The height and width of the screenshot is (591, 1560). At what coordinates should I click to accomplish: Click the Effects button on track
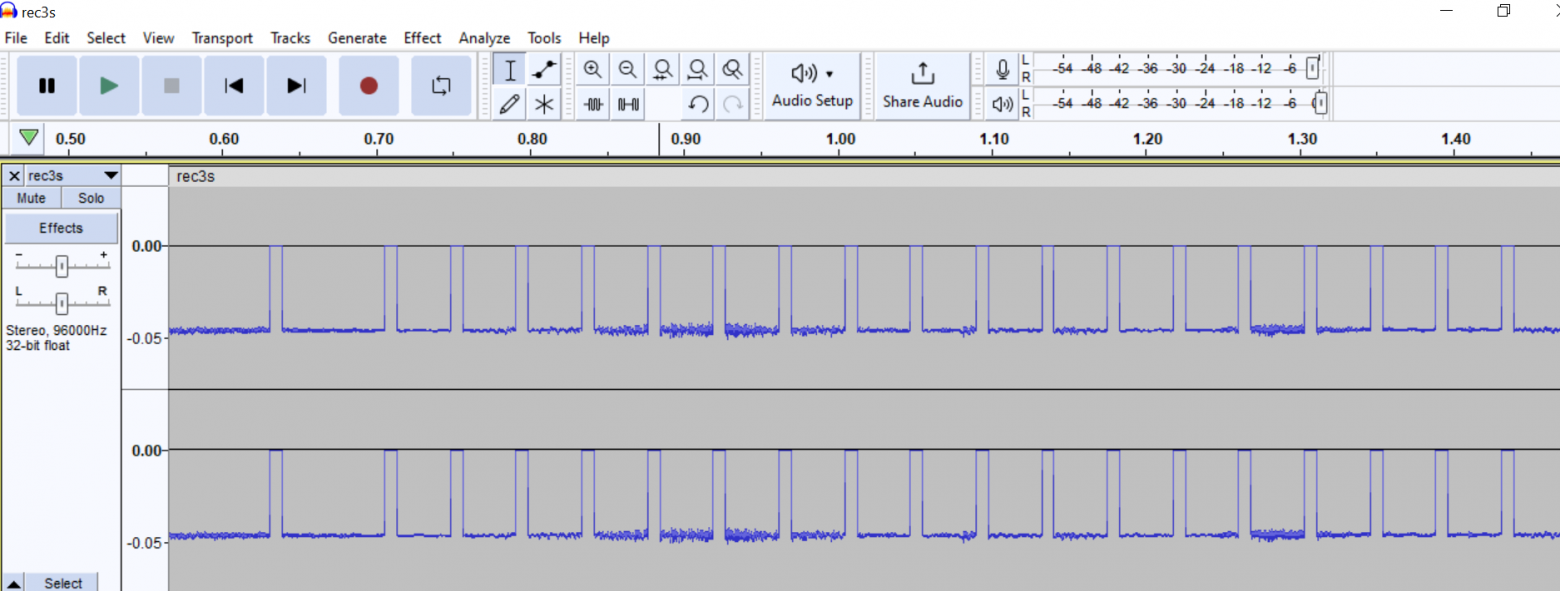coord(61,228)
